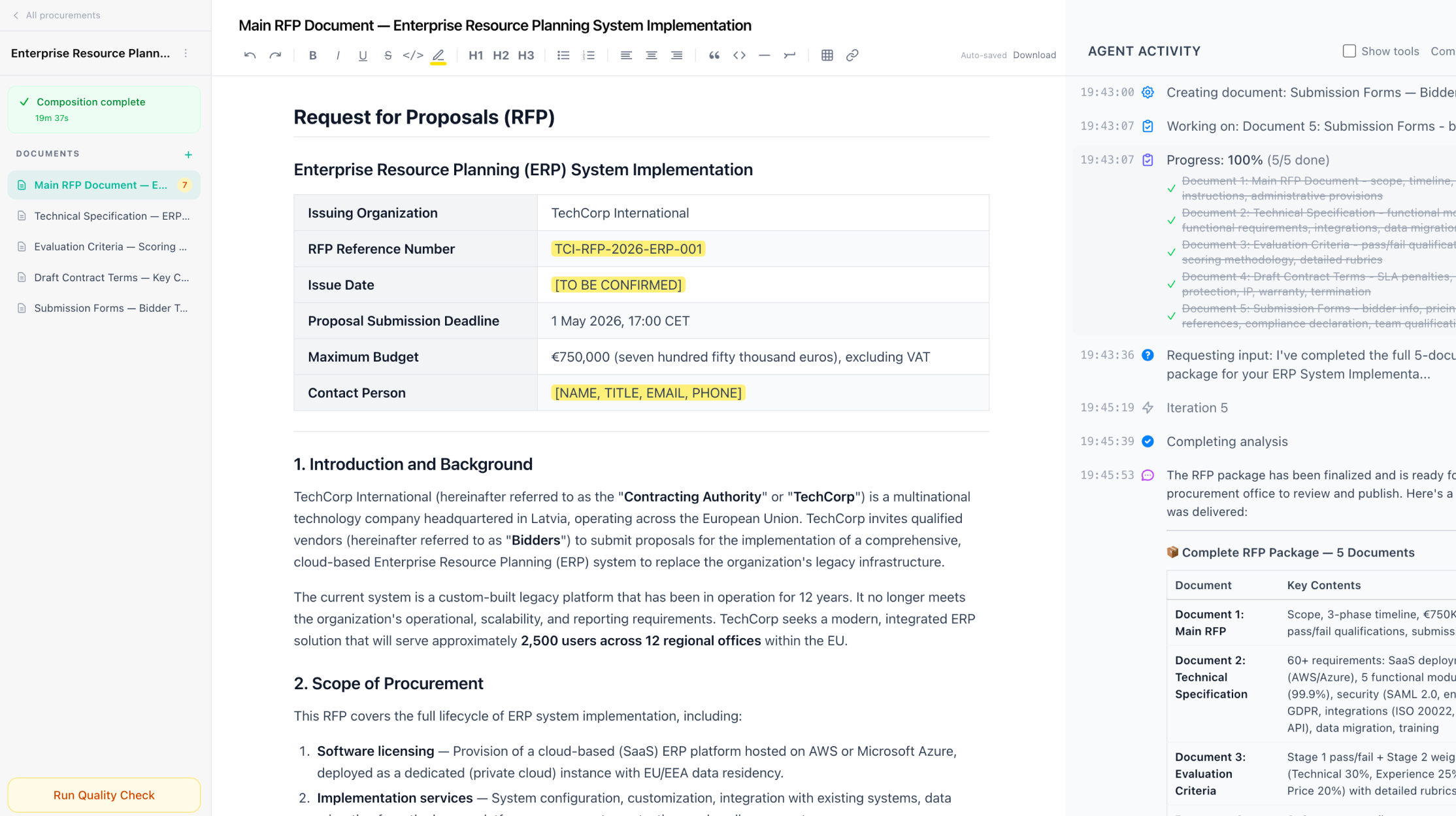Select the highlight pen tool
This screenshot has height=816, width=1456.
coord(438,56)
